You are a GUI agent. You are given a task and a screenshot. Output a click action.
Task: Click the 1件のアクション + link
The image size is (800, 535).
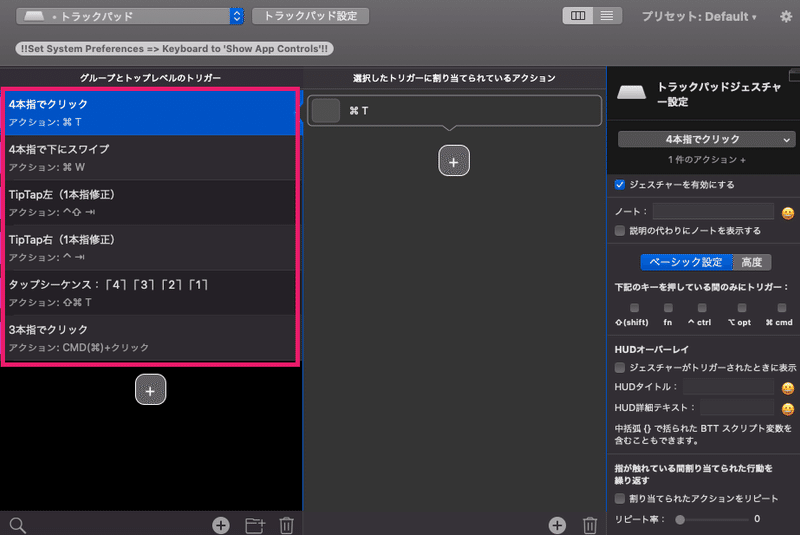click(x=707, y=160)
